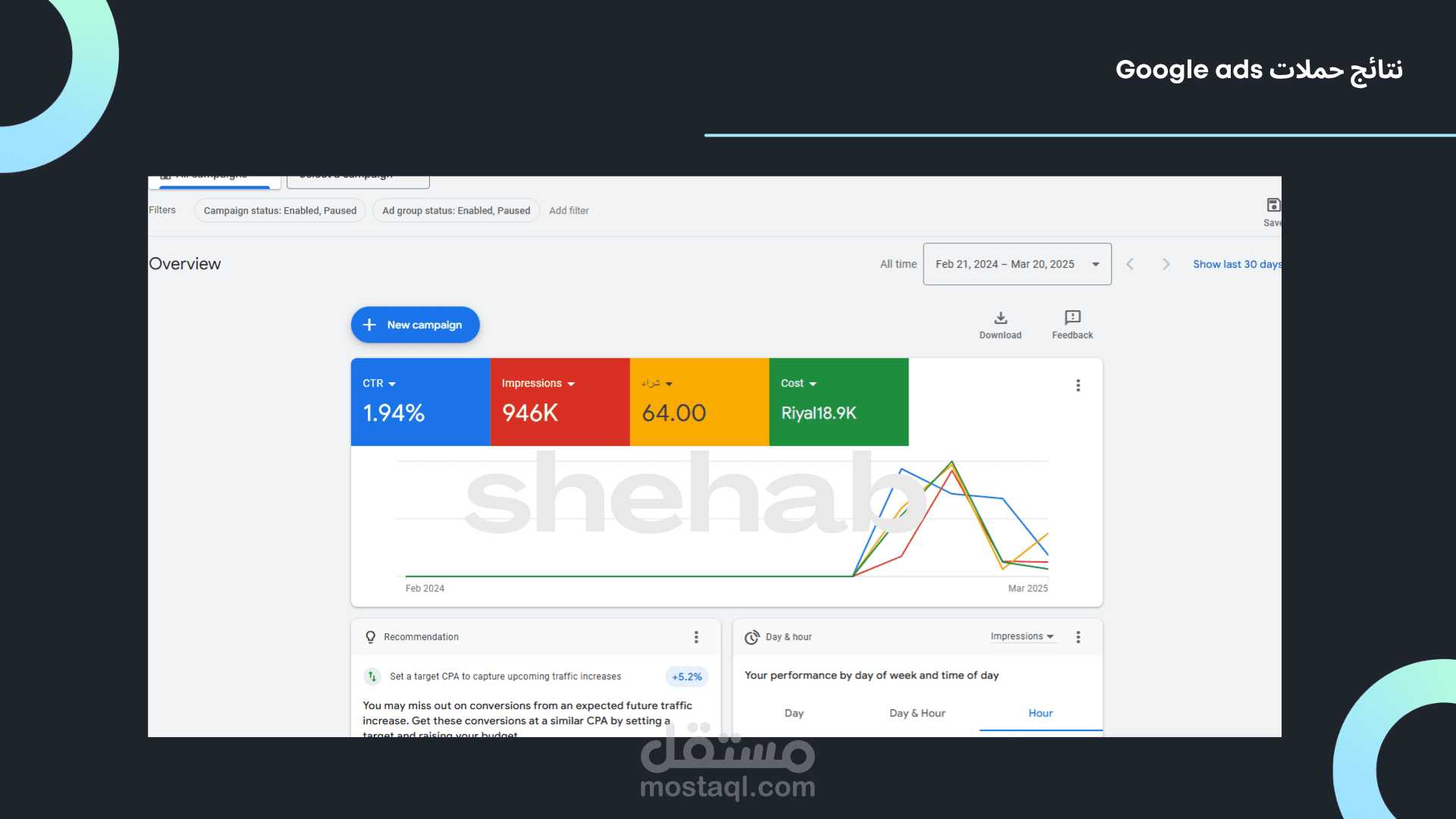Click the Save icon at top right
Image resolution: width=1456 pixels, height=819 pixels.
pos(1273,205)
